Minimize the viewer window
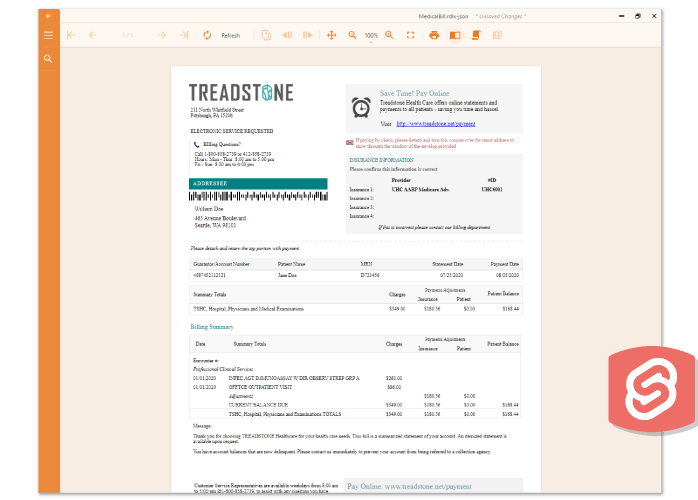 pyautogui.click(x=621, y=16)
